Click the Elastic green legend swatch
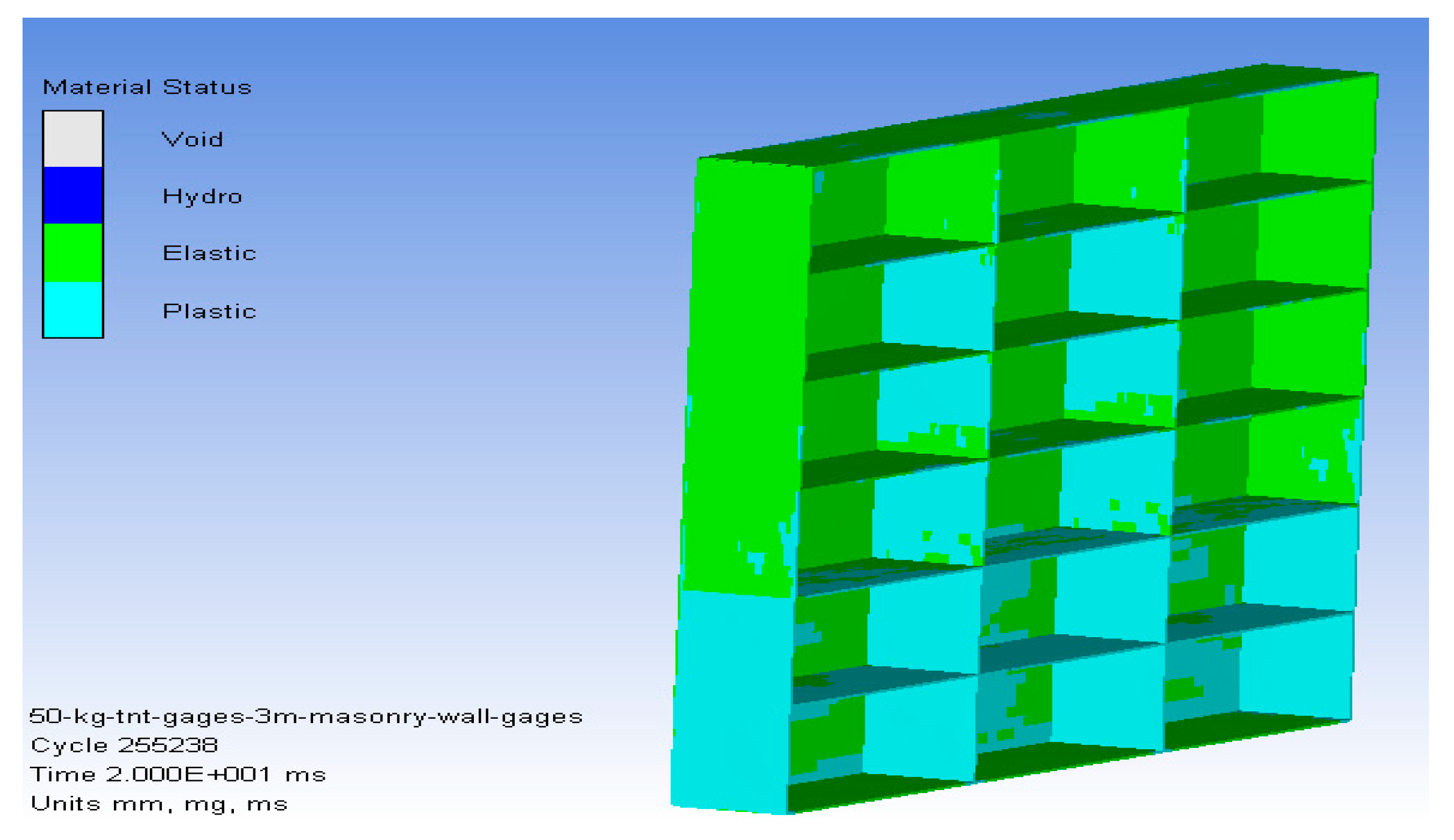This screenshot has height=840, width=1454. (x=72, y=252)
